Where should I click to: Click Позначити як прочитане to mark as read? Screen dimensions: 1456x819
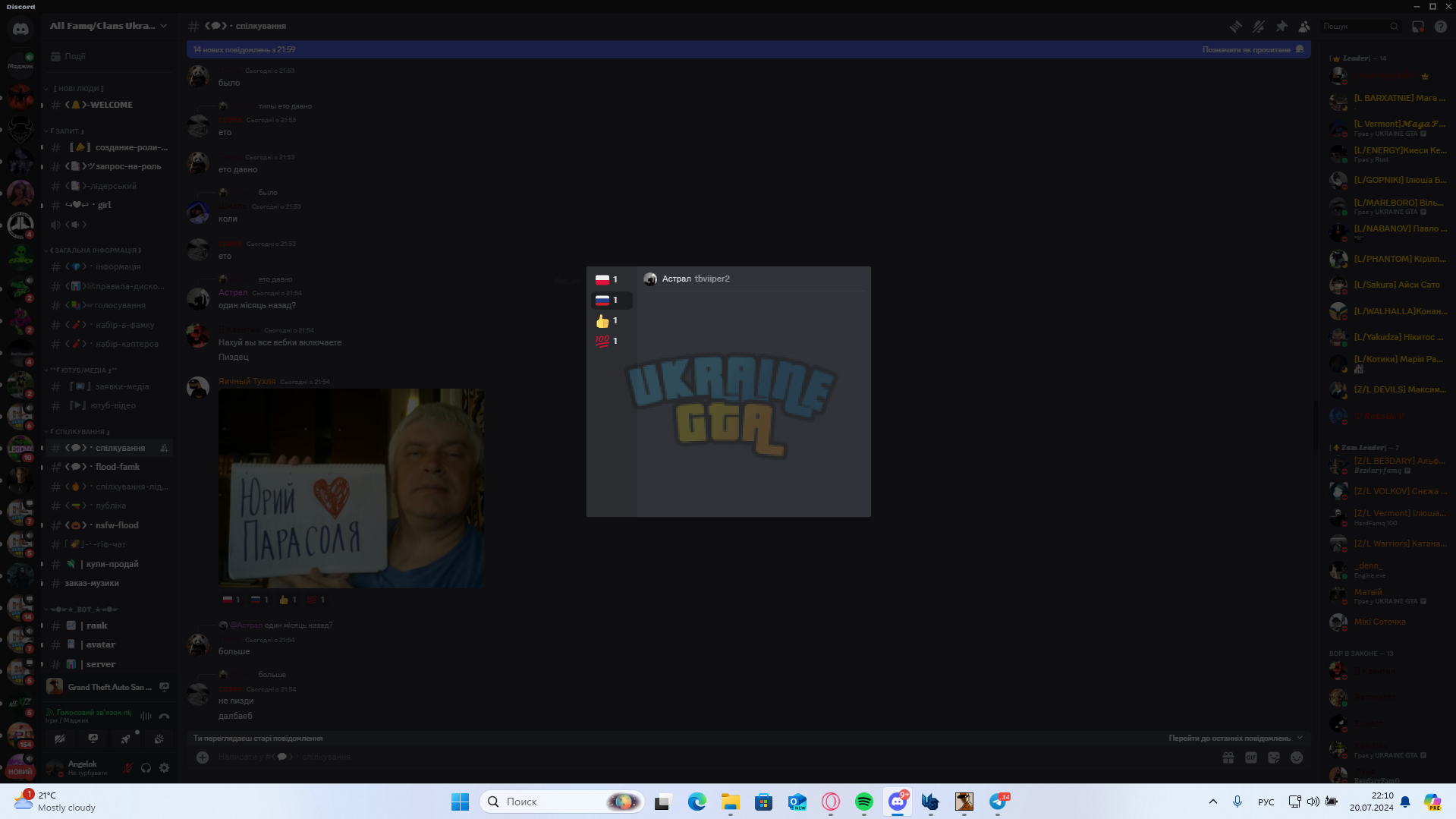[x=1253, y=49]
